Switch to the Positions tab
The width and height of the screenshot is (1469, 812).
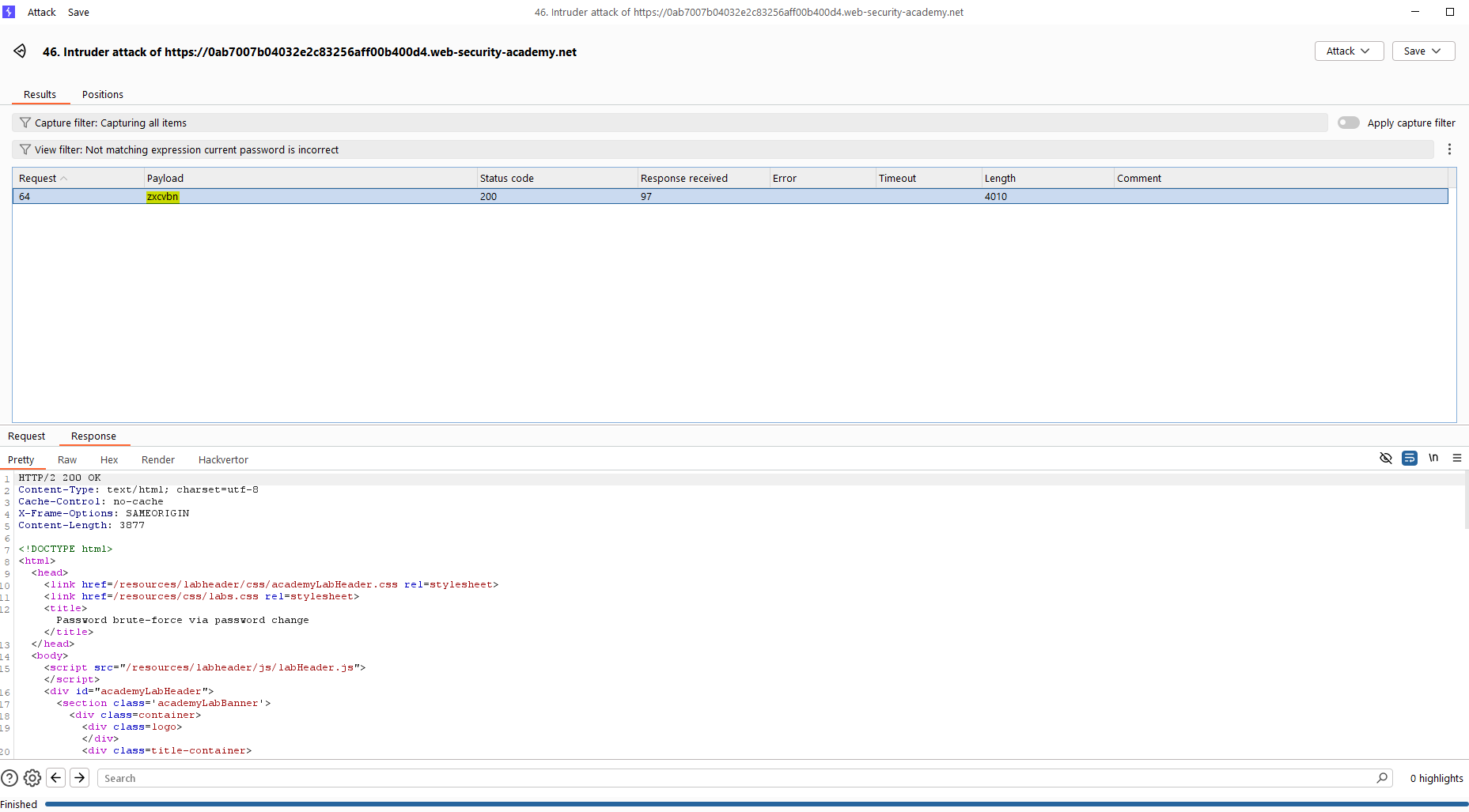point(103,94)
